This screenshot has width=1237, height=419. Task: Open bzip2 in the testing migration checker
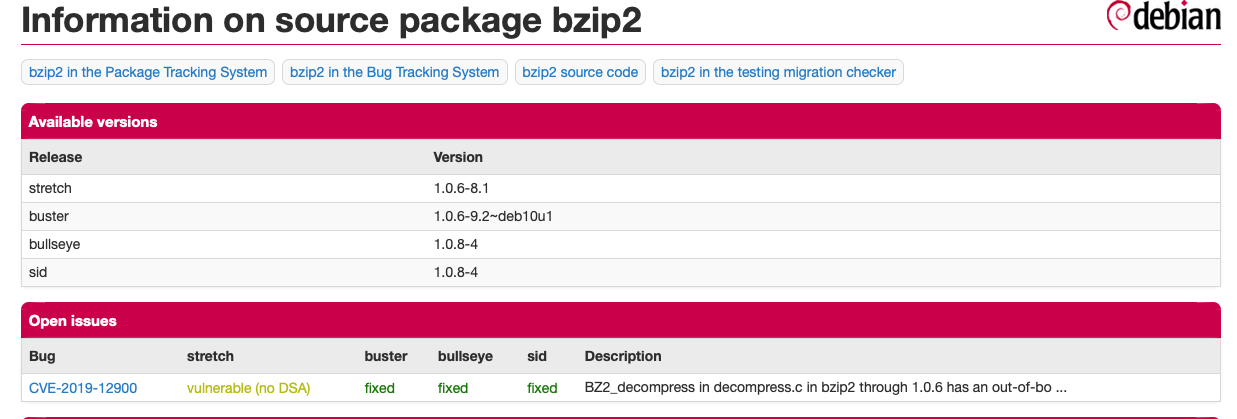click(778, 72)
